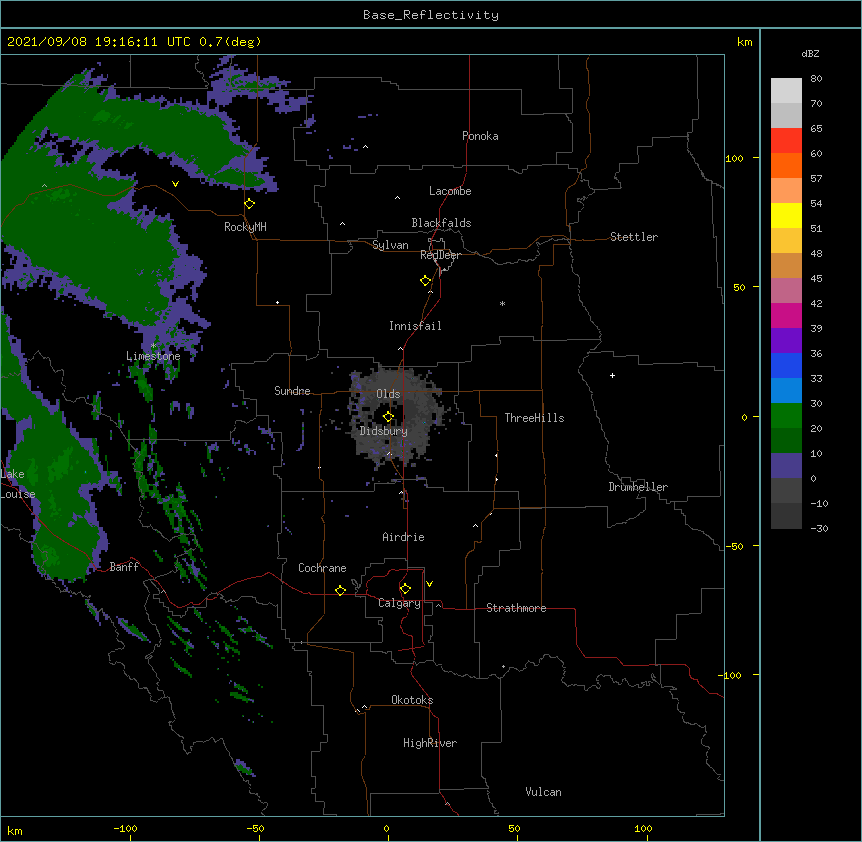Click the Drumheller town label
This screenshot has width=862, height=842.
point(638,487)
